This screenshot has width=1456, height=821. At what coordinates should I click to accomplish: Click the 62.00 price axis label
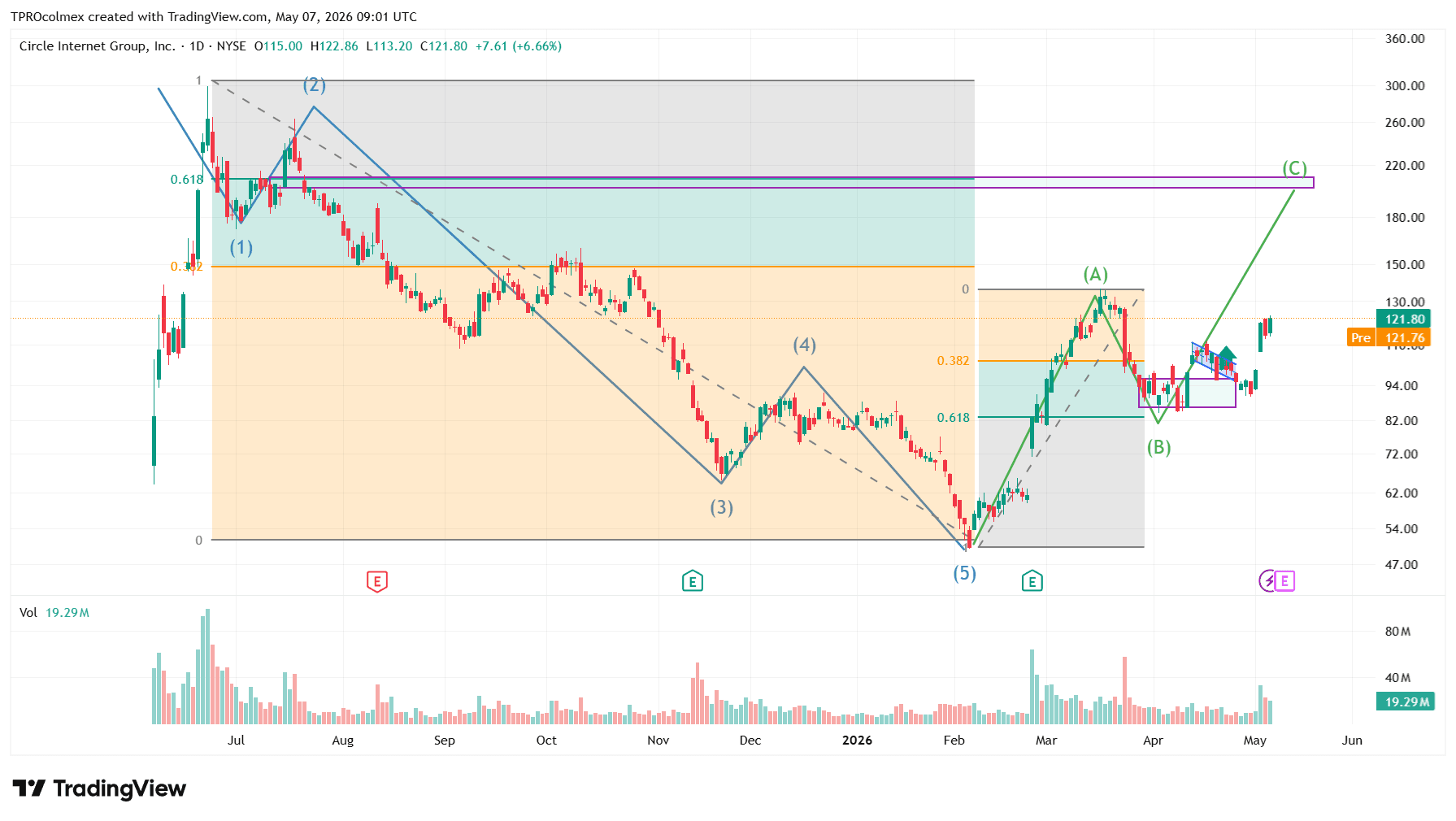(x=1402, y=493)
